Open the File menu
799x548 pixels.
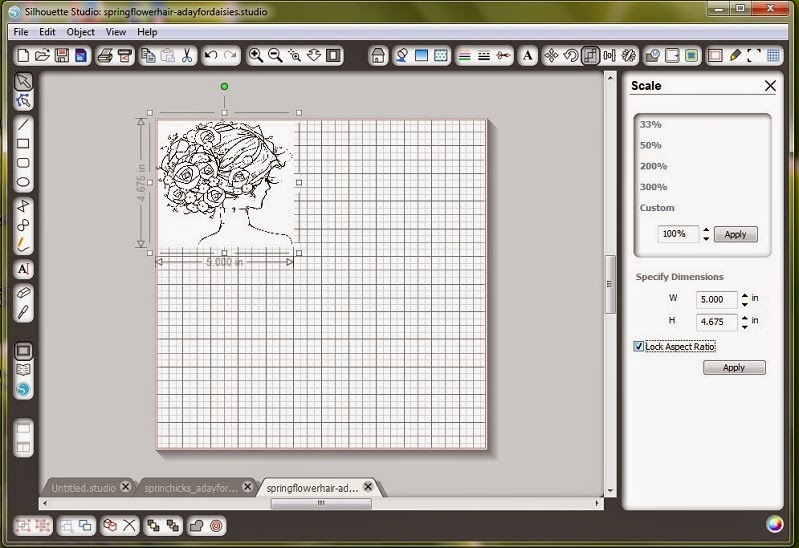(20, 32)
